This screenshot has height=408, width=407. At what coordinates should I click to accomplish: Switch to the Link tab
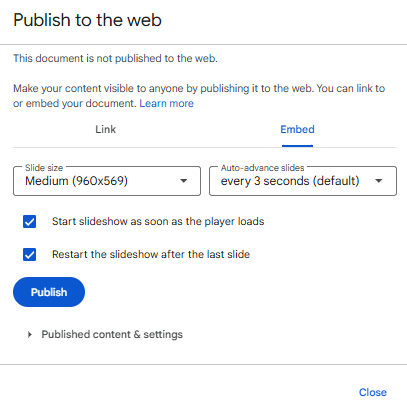click(x=105, y=129)
